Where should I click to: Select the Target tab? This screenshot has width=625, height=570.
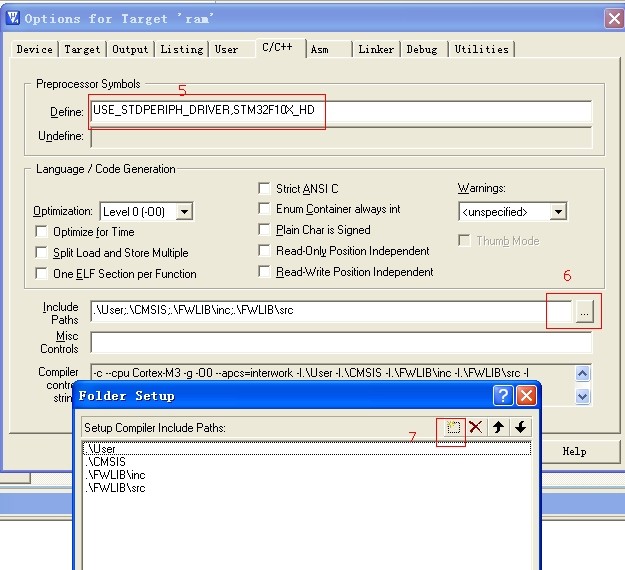tap(82, 49)
